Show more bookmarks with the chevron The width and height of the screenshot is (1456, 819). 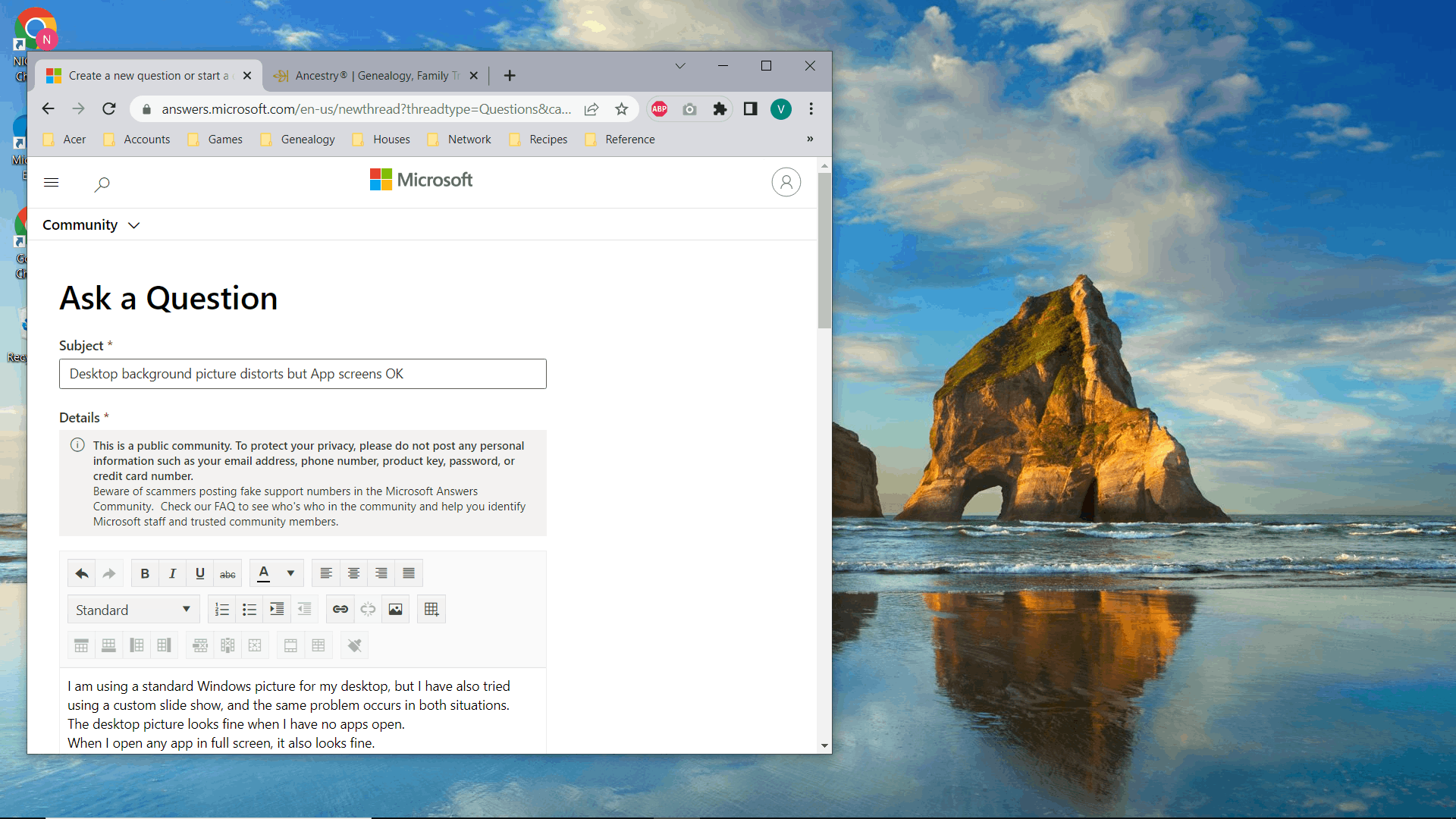[810, 139]
